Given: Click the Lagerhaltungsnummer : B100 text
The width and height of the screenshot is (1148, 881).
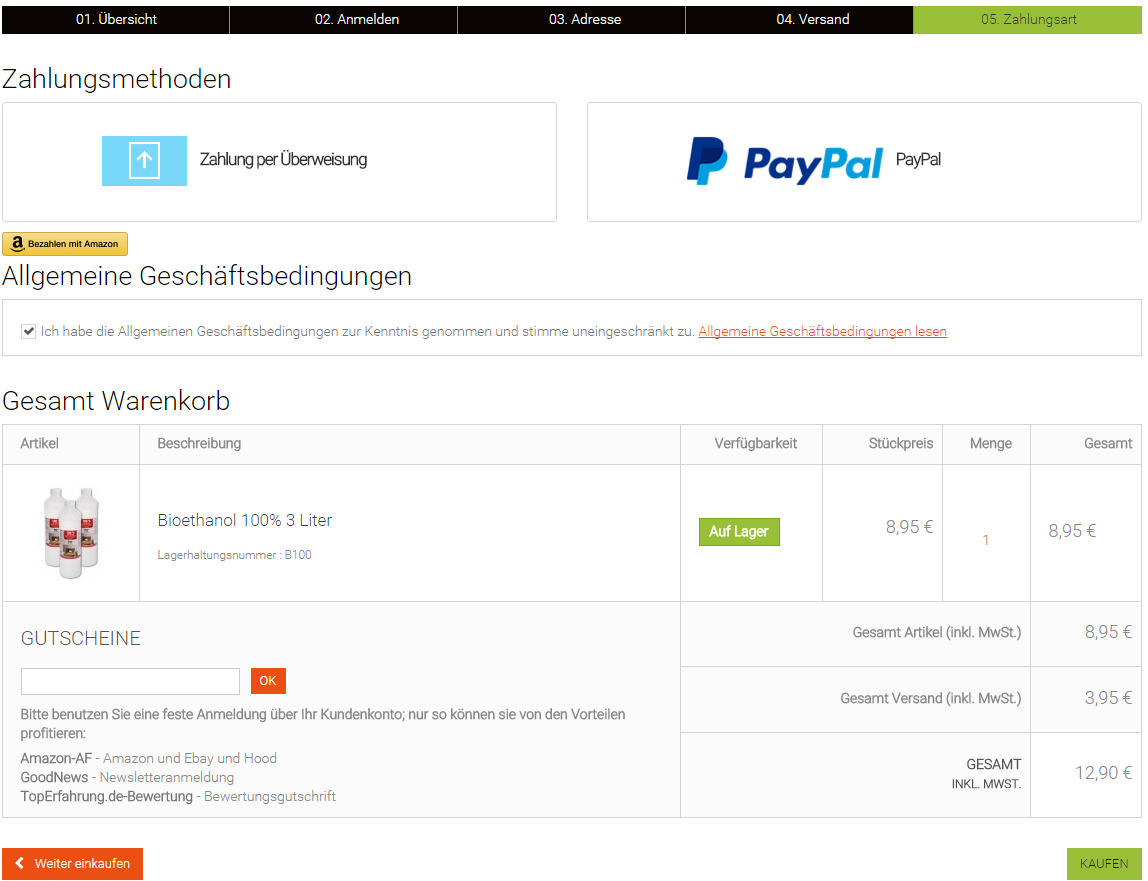Looking at the screenshot, I should pyautogui.click(x=234, y=555).
